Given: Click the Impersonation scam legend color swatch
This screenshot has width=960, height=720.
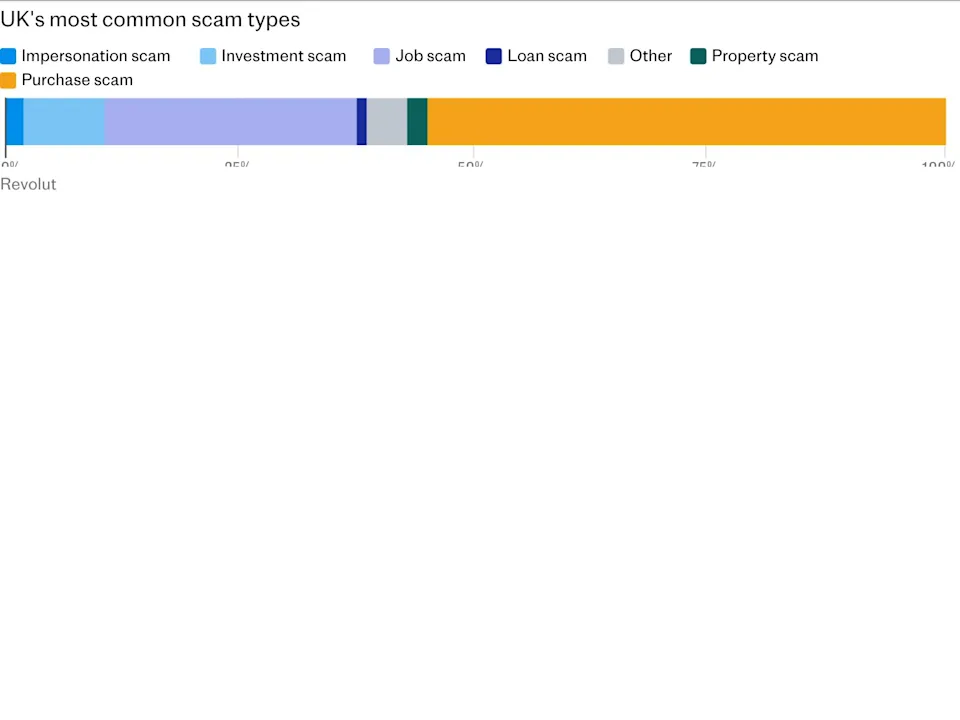Looking at the screenshot, I should pos(9,56).
